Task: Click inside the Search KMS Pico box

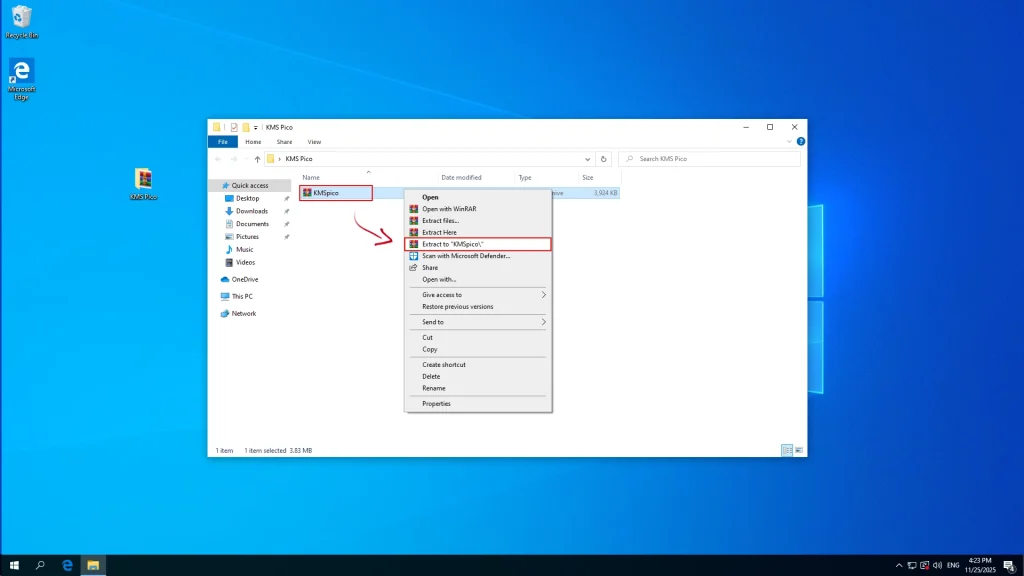Action: click(700, 158)
